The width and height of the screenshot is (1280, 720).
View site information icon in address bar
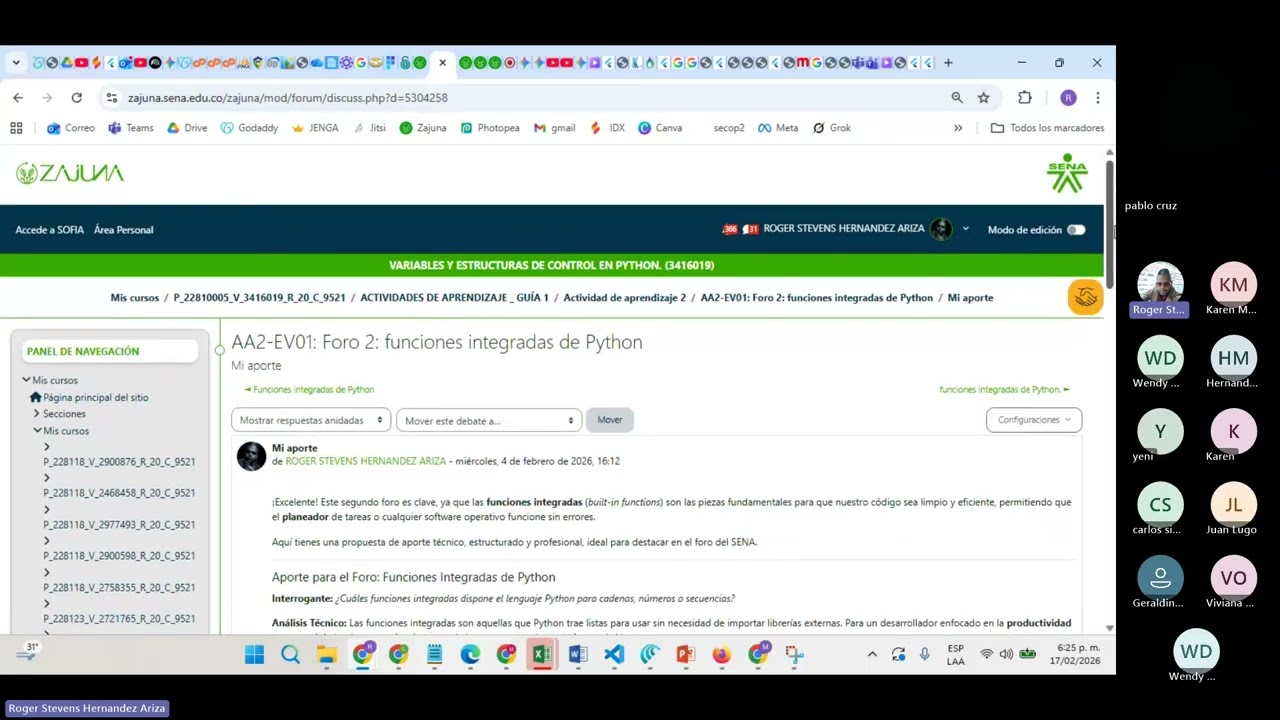coord(111,97)
